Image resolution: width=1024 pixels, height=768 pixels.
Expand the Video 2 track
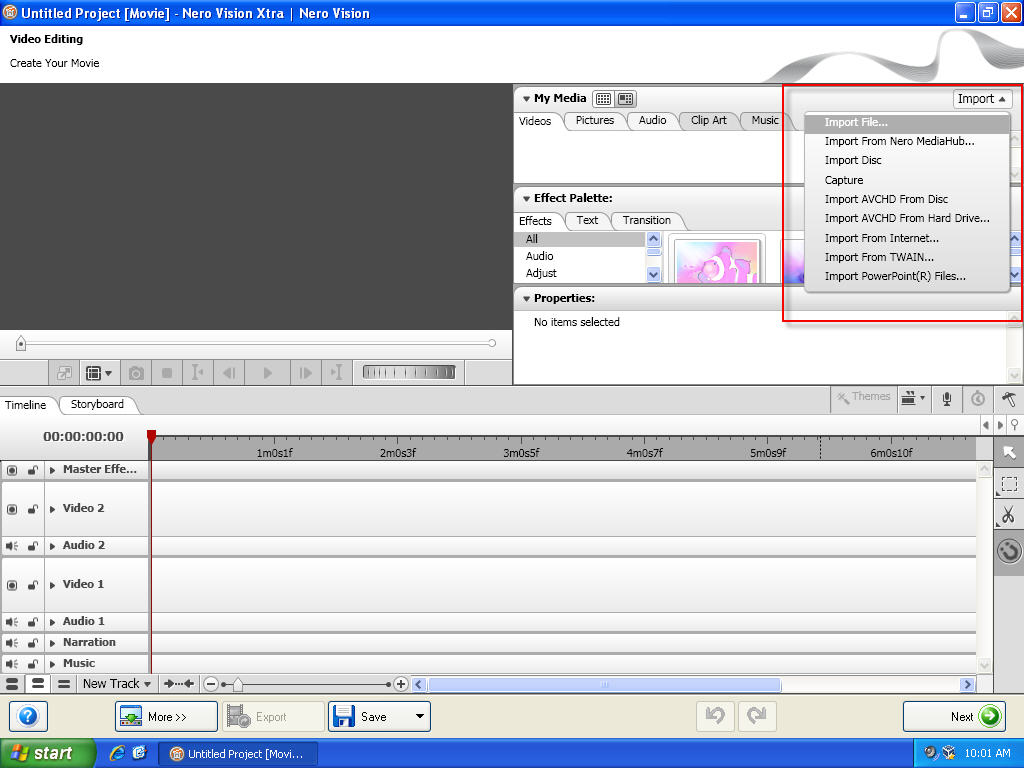52,509
